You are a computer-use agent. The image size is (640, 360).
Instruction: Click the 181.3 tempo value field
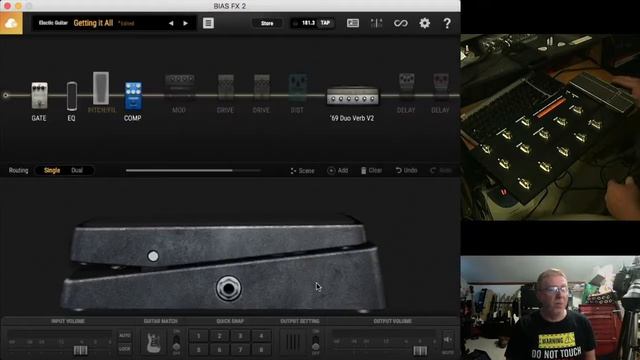[x=308, y=23]
